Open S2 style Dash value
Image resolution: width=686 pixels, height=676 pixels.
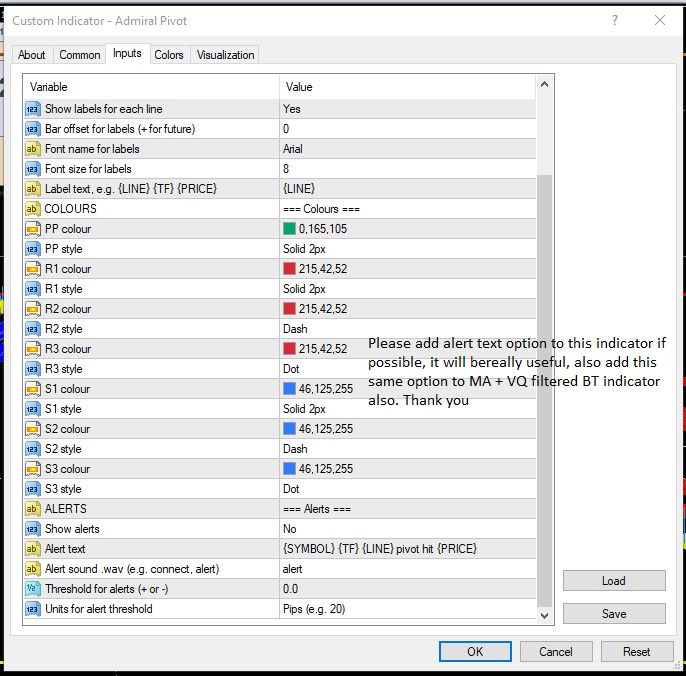(x=407, y=449)
